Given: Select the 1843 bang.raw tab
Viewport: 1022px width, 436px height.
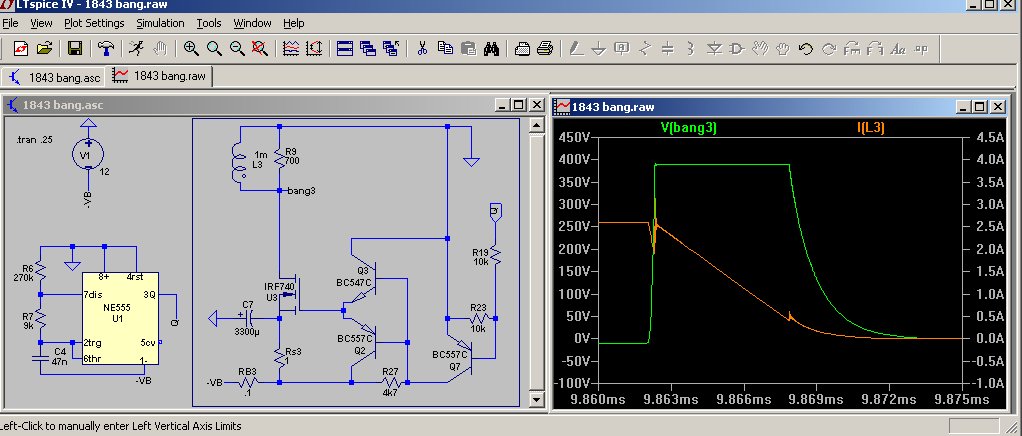Looking at the screenshot, I should click(160, 76).
